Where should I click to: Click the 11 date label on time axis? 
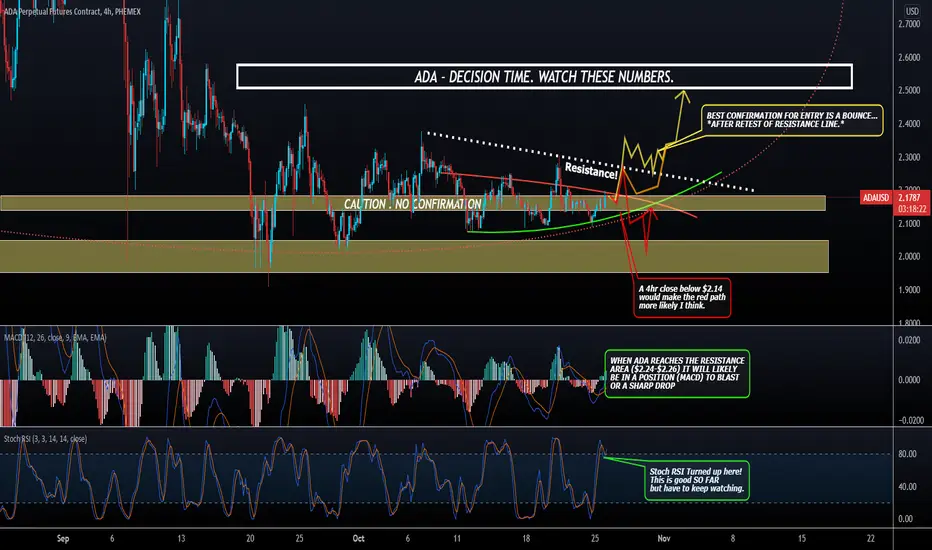pyautogui.click(x=456, y=539)
